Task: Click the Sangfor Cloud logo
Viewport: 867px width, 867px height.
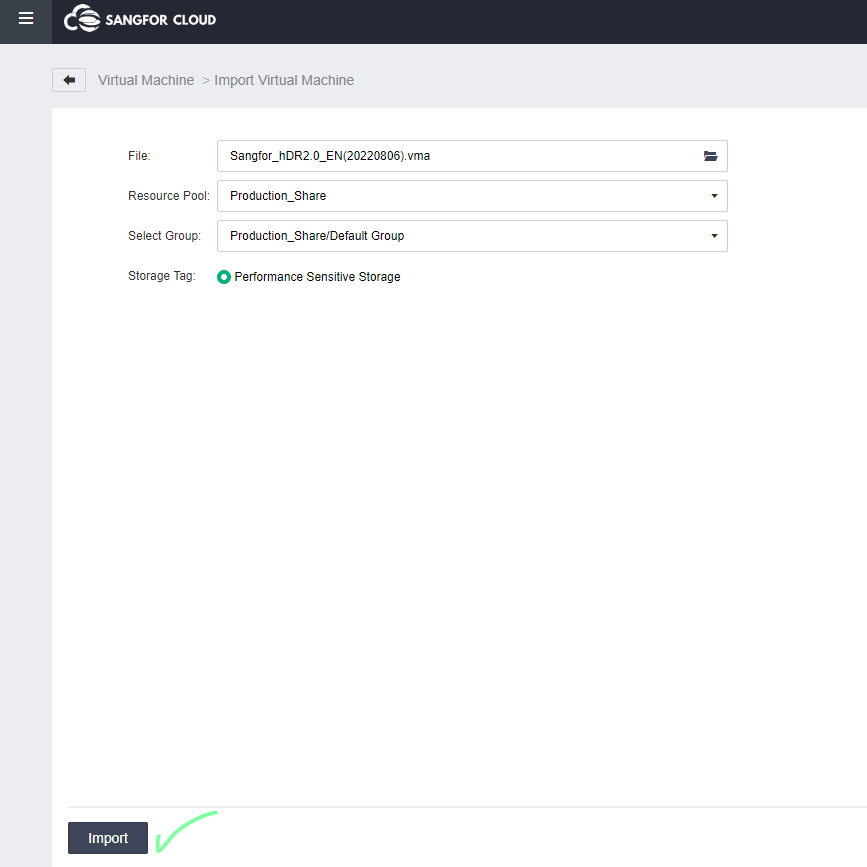Action: 139,19
